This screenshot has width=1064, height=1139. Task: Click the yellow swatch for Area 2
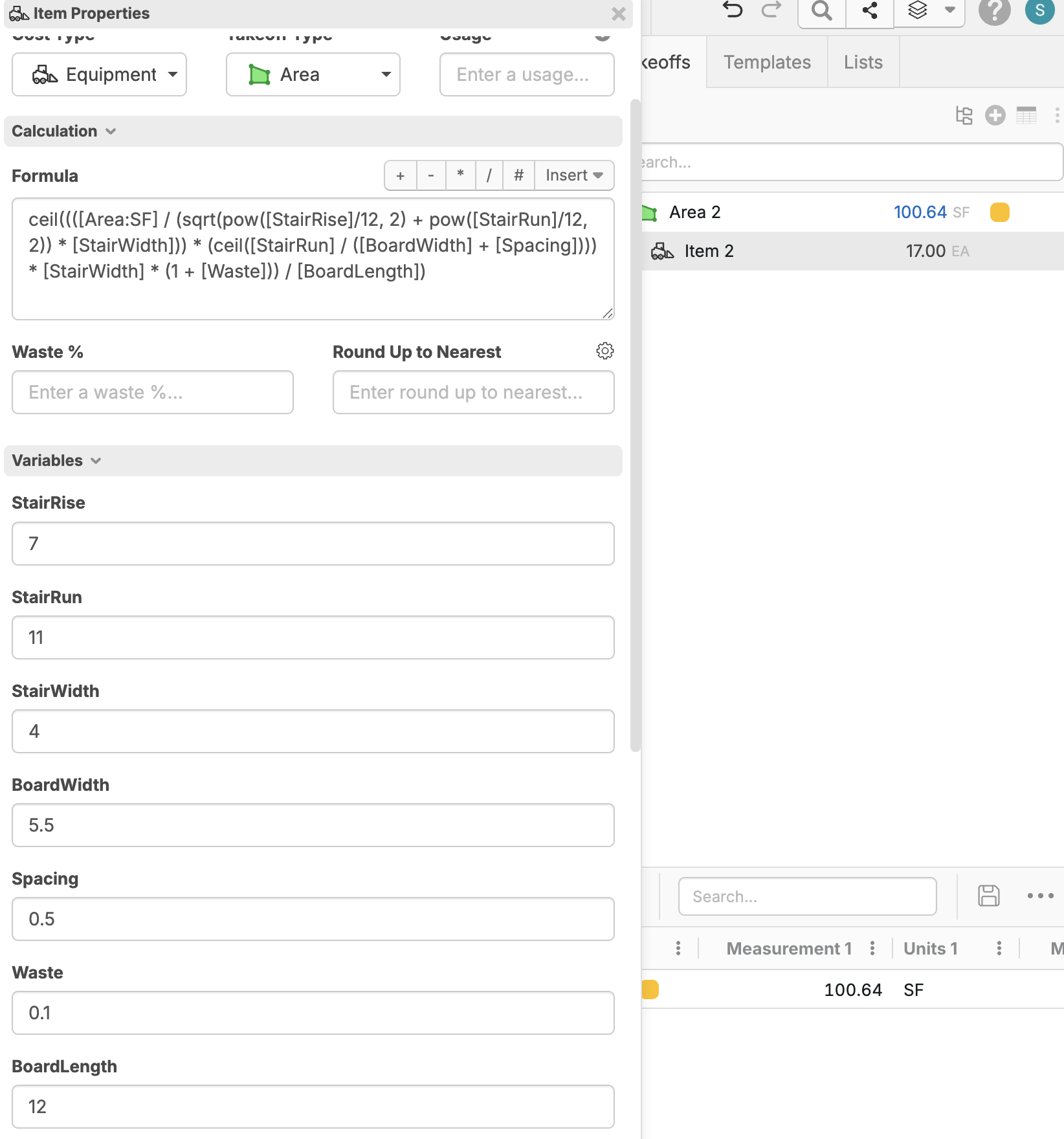point(999,212)
